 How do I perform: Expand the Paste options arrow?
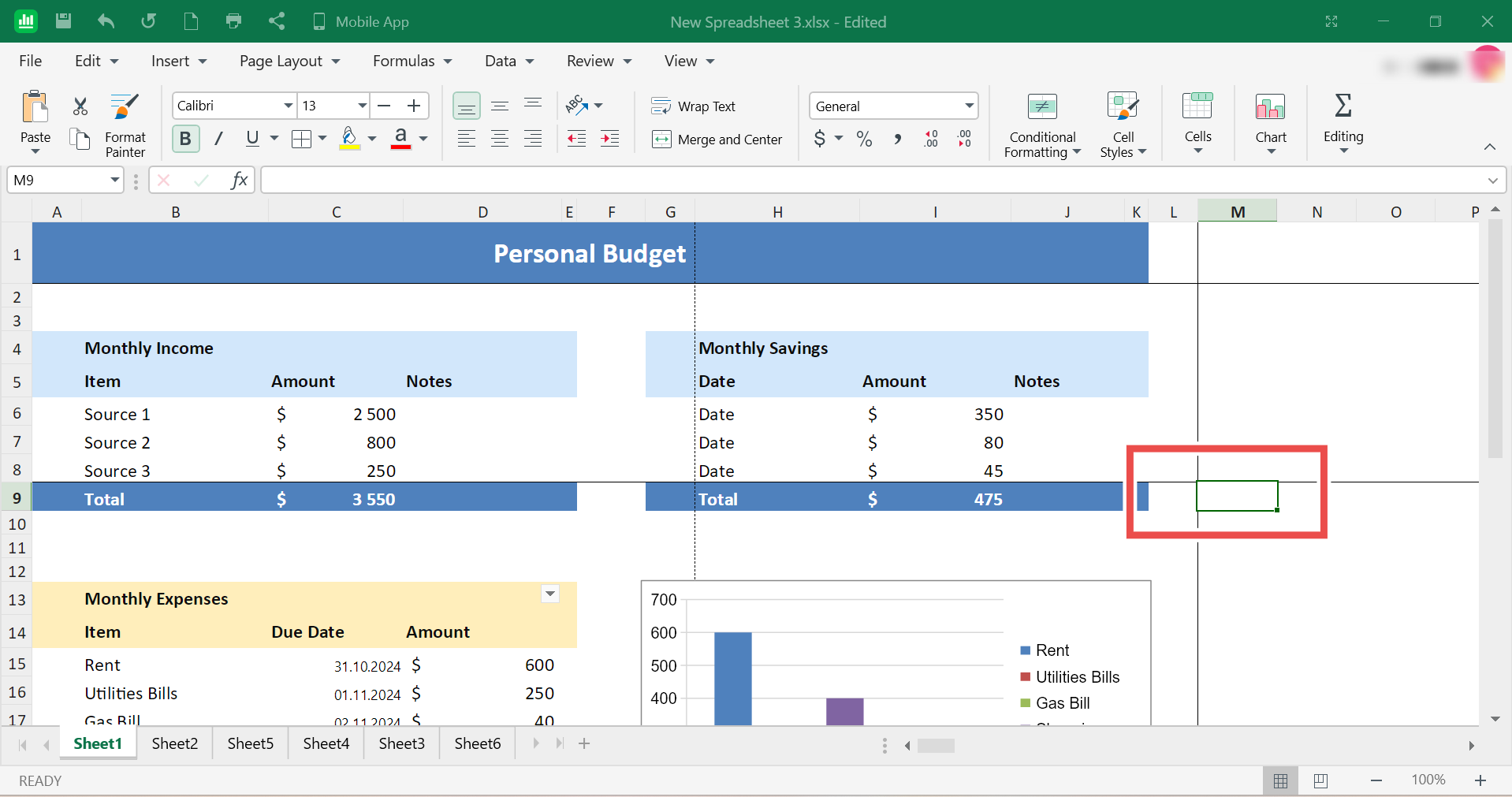(x=35, y=151)
